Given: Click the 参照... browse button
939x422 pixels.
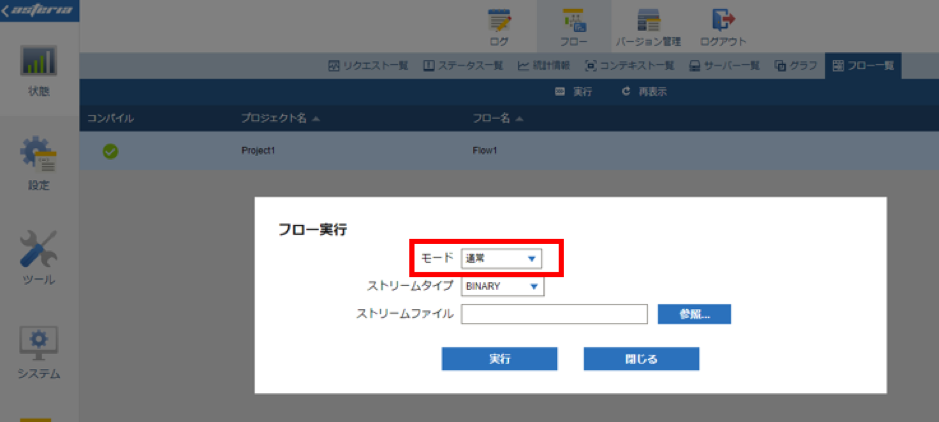Looking at the screenshot, I should pos(695,314).
